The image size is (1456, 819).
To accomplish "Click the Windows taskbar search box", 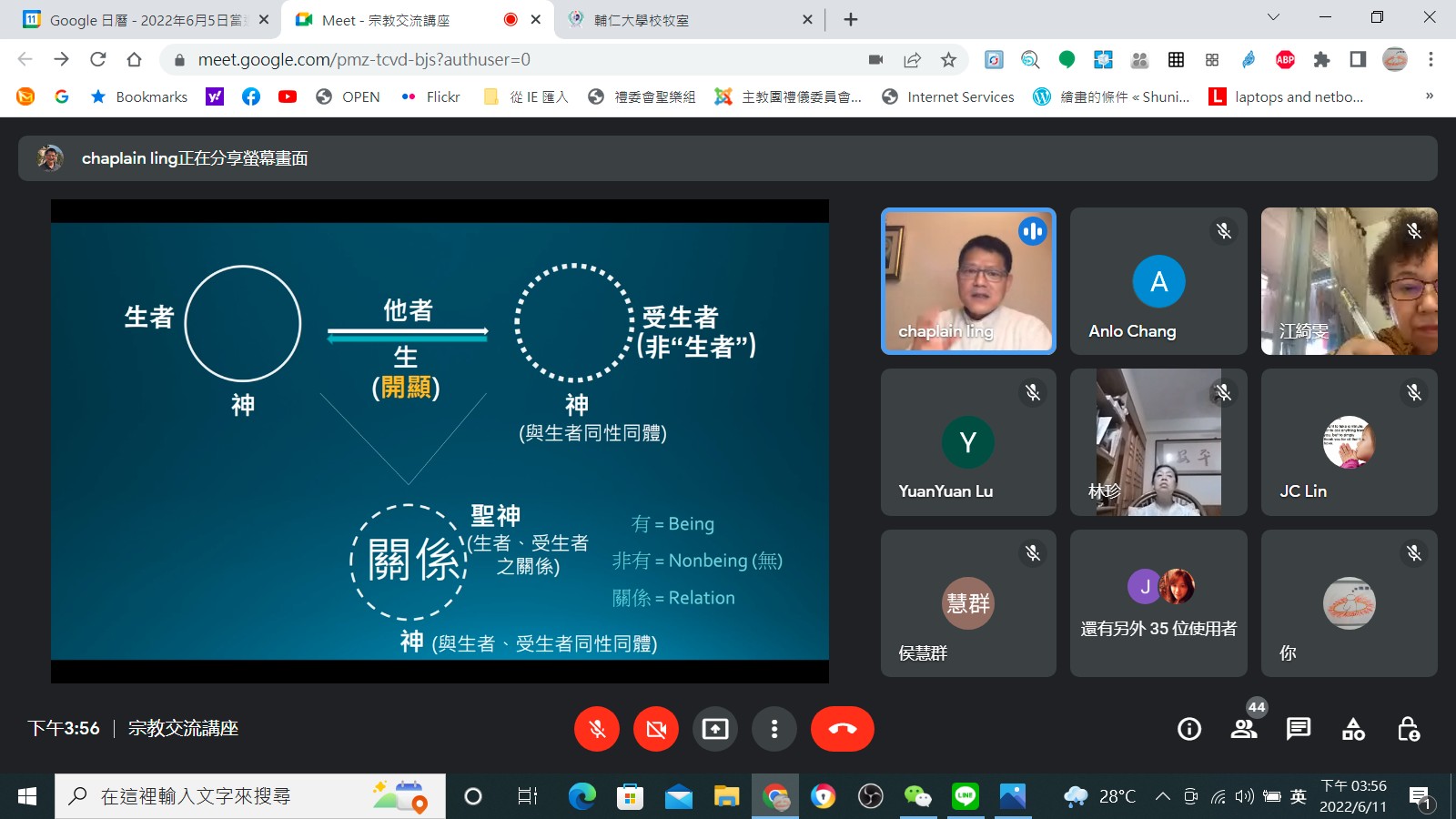I will (x=250, y=797).
